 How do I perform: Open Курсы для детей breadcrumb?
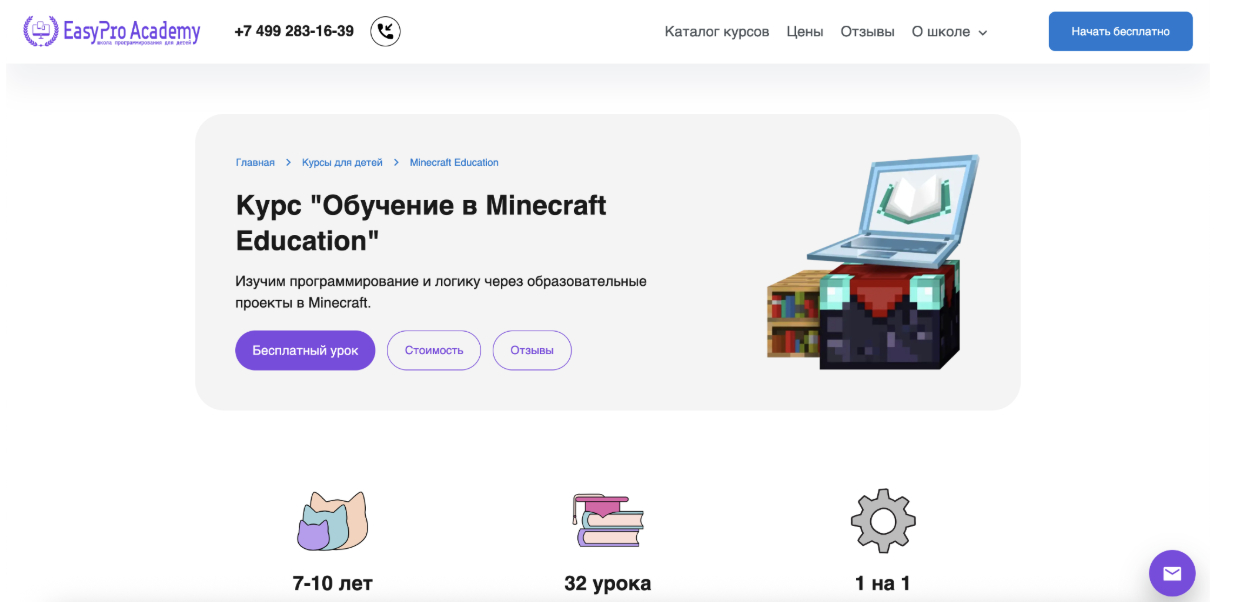[342, 162]
